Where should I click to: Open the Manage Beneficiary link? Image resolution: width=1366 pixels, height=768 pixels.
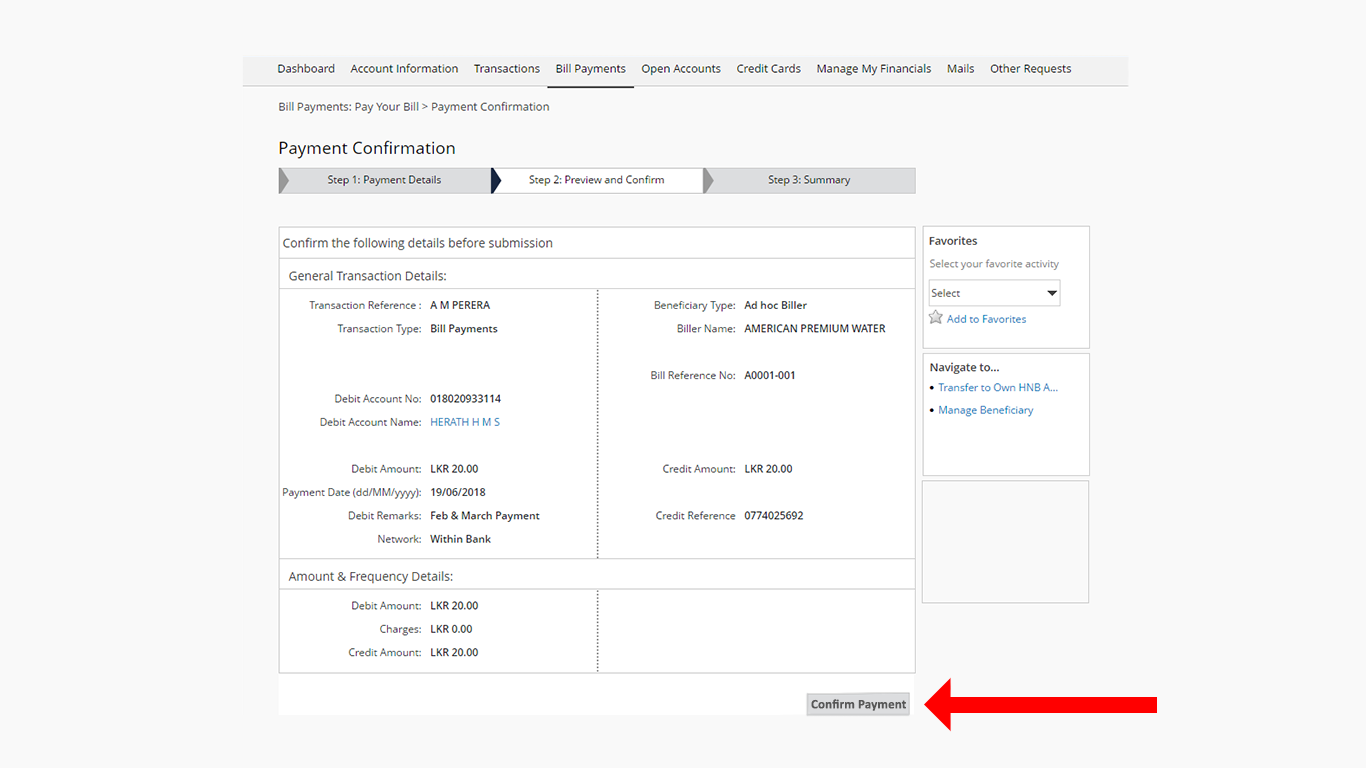(x=986, y=410)
